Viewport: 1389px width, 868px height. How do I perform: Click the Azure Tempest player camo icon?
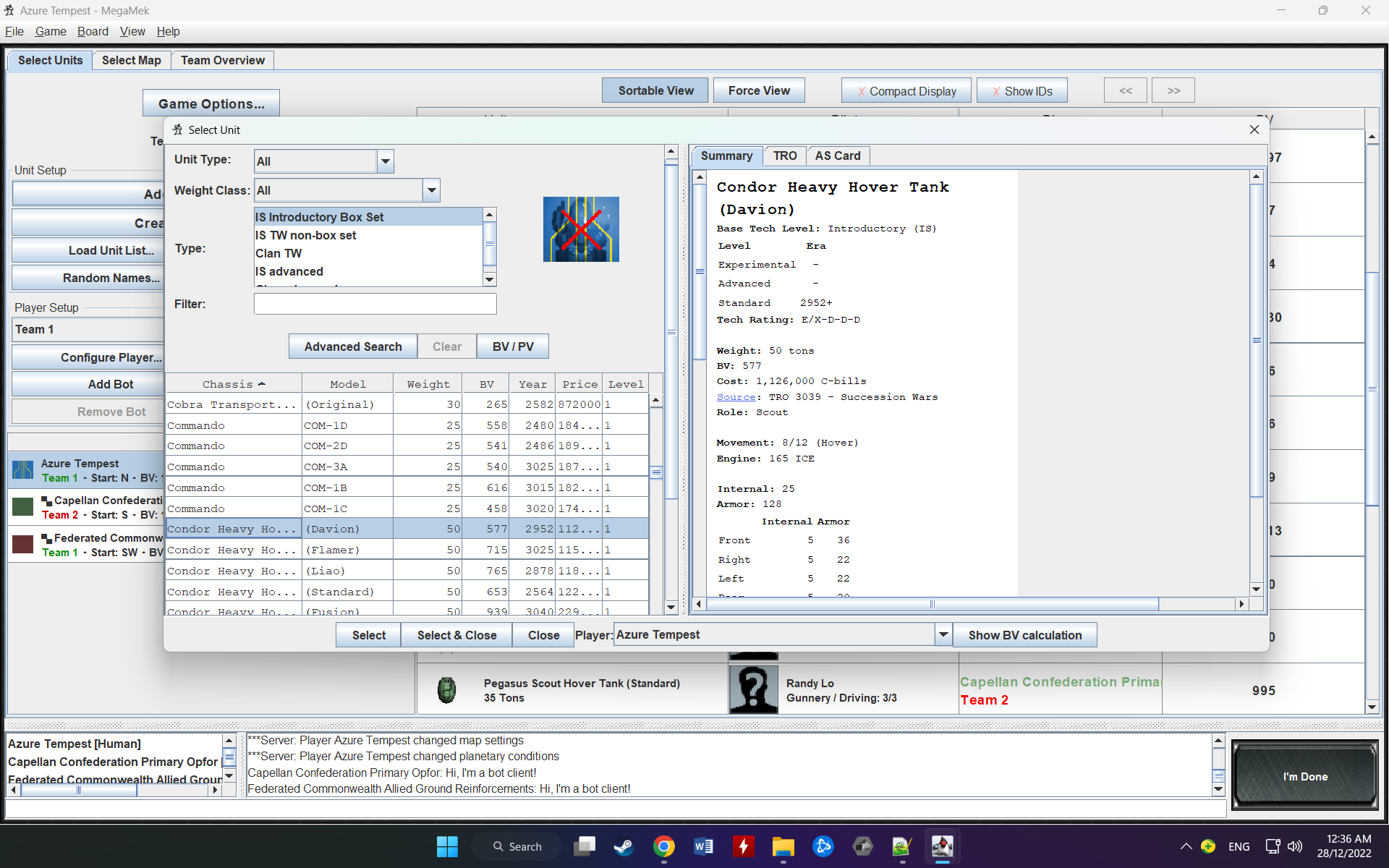pos(23,471)
